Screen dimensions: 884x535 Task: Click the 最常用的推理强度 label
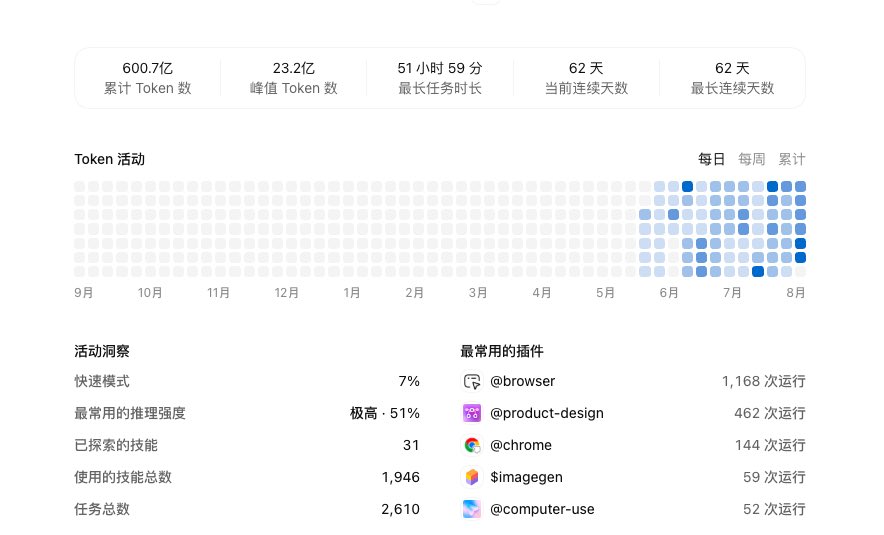click(130, 413)
